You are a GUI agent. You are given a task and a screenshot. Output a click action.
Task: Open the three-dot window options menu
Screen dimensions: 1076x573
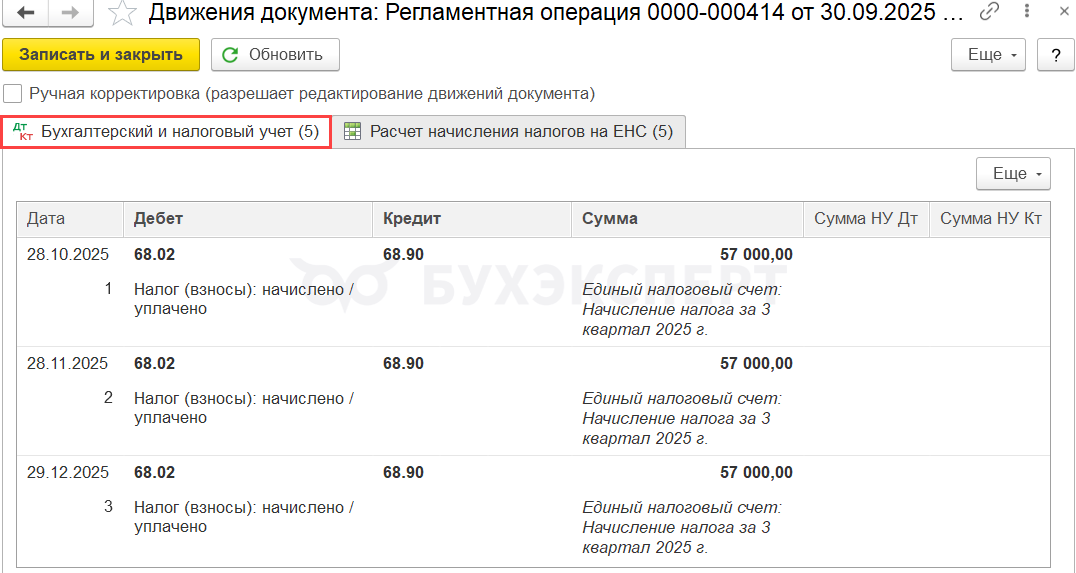(1026, 13)
